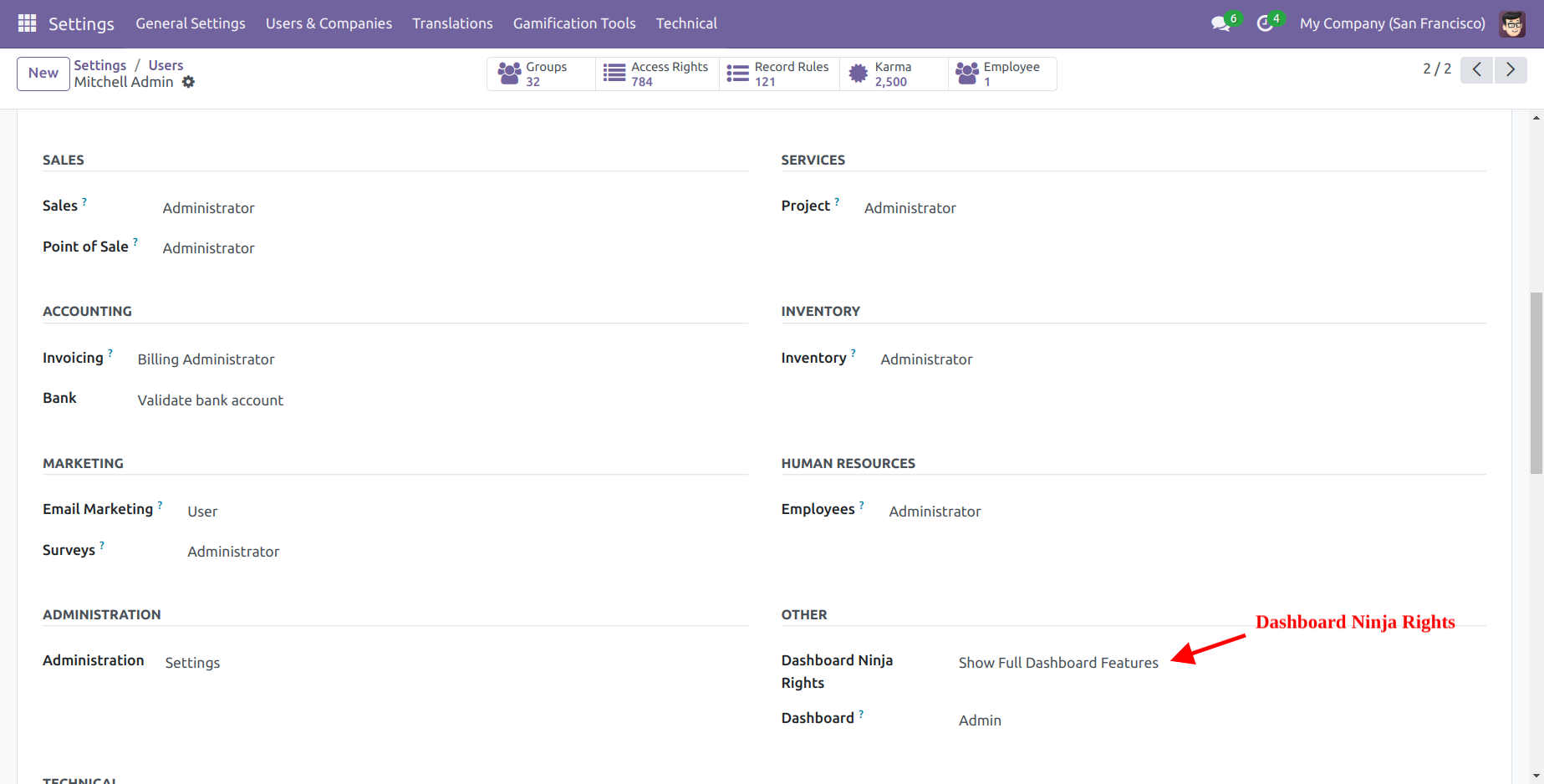Click the gear icon beside Mitchell Admin
The width and height of the screenshot is (1544, 784).
[189, 82]
